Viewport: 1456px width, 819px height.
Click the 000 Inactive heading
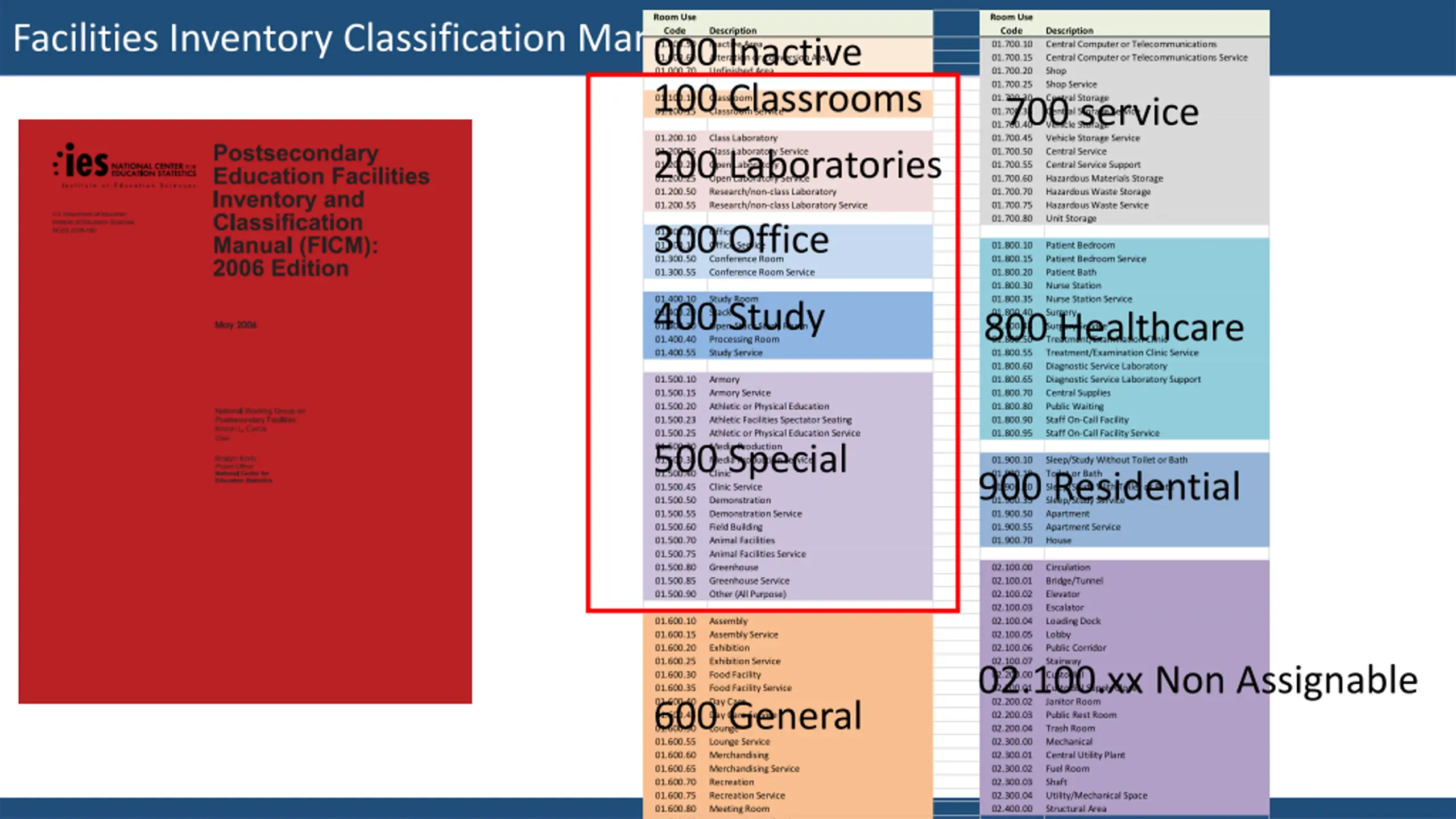coord(758,52)
